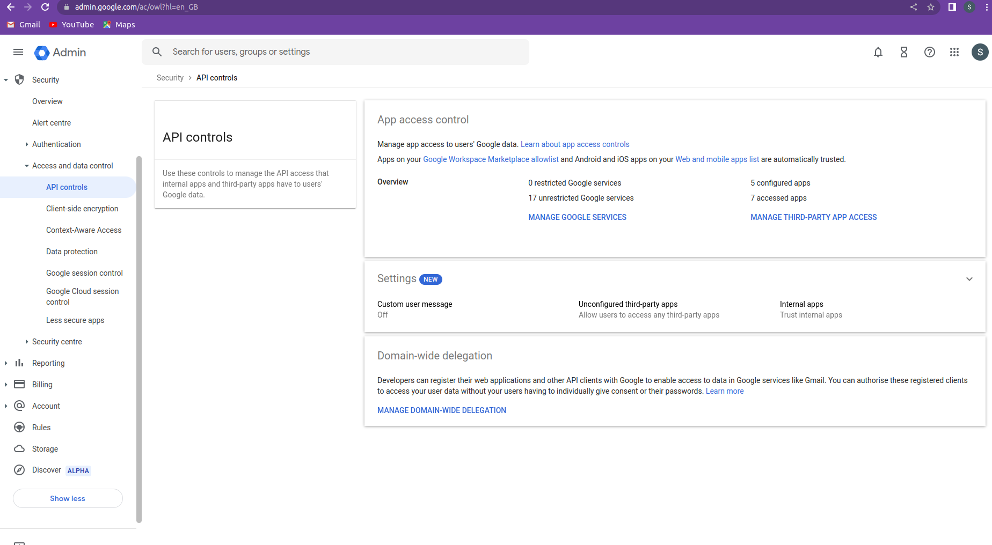Click Manage Google Services
Image resolution: width=992 pixels, height=545 pixels.
[x=577, y=217]
